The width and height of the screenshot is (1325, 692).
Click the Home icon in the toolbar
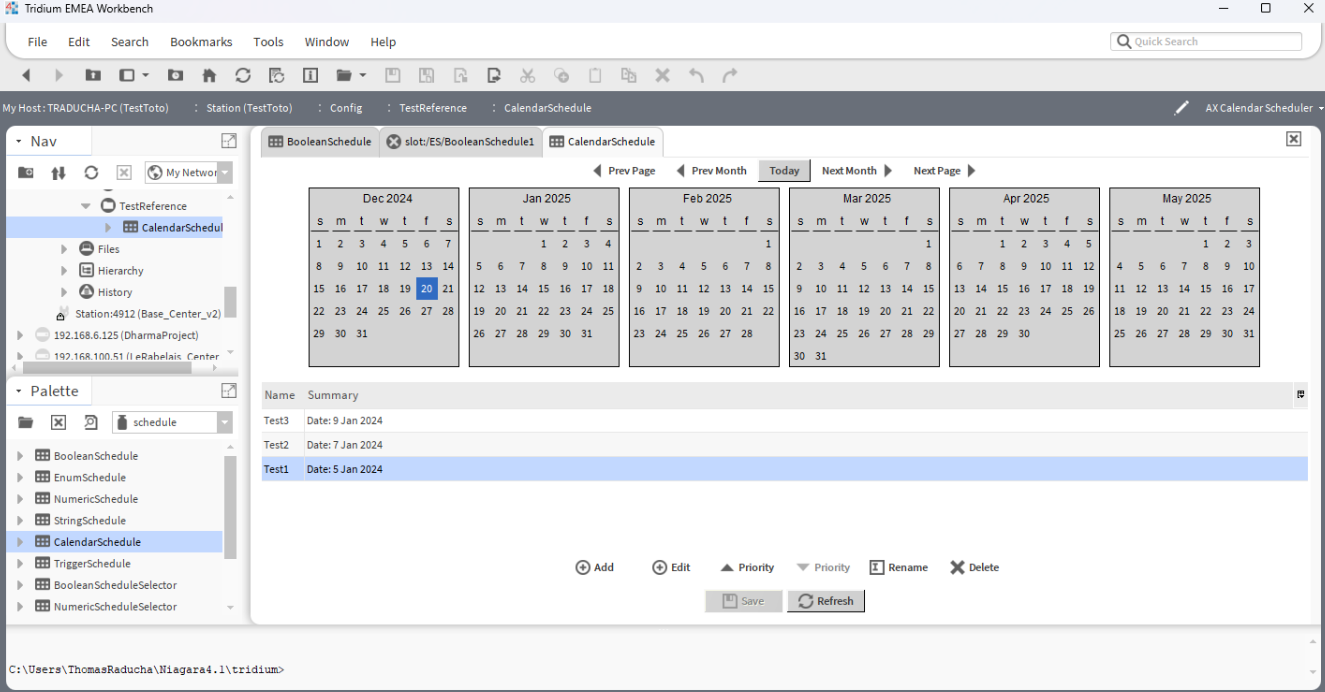[209, 75]
